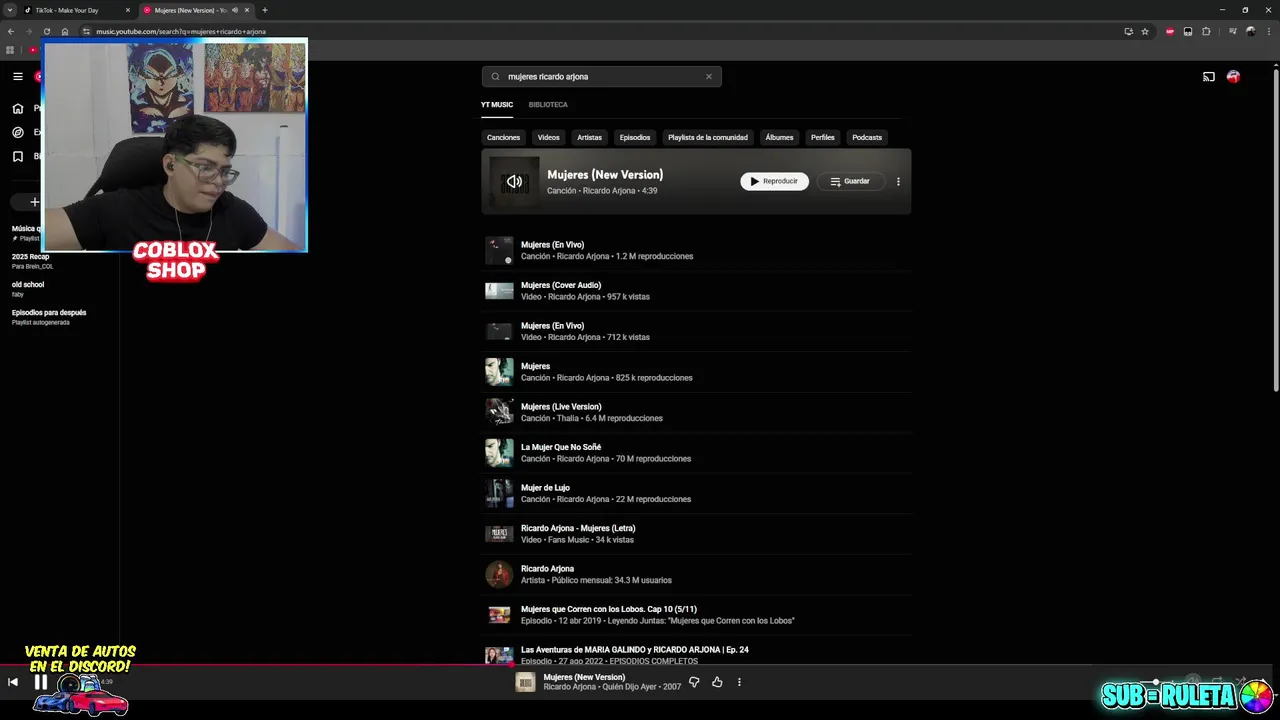Open the '2025 Recap' playlist in sidebar

point(31,261)
